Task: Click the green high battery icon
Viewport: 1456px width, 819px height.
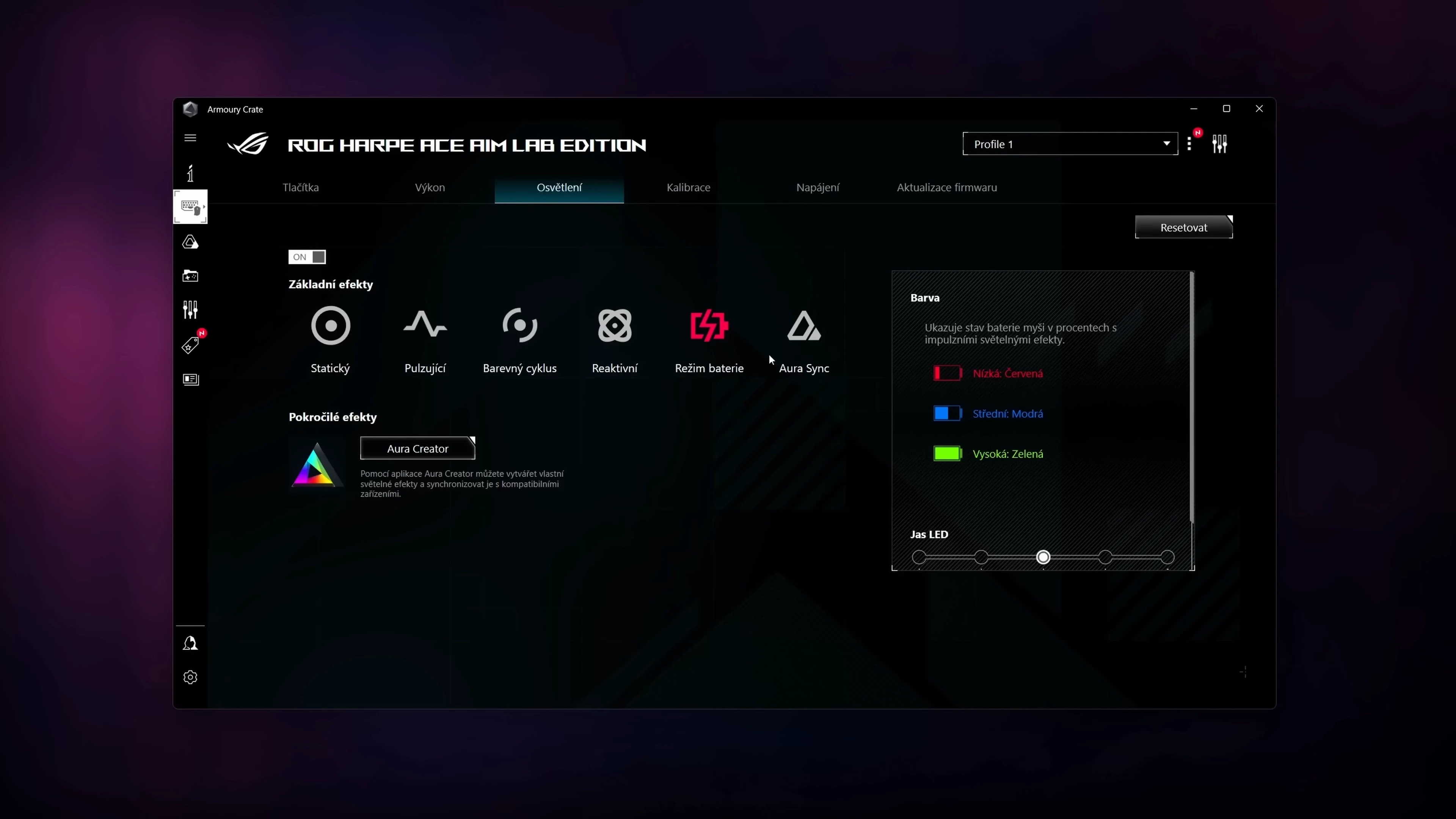Action: click(x=947, y=453)
